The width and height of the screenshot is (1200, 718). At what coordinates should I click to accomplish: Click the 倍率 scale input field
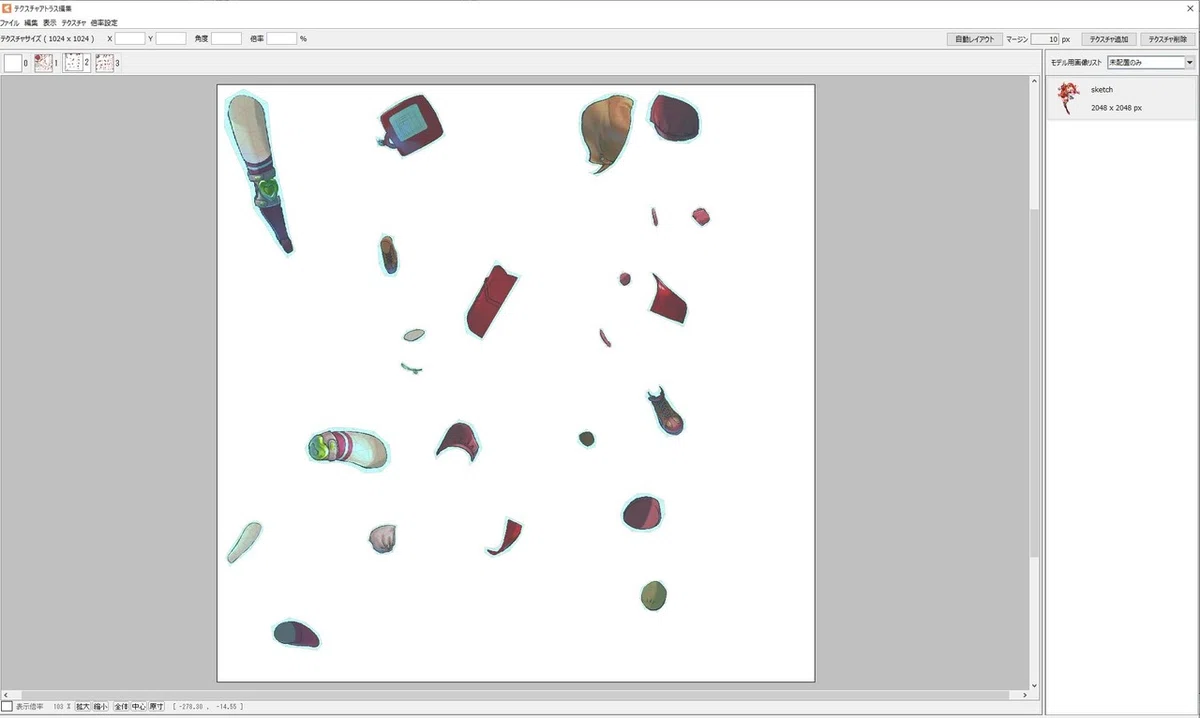[282, 39]
